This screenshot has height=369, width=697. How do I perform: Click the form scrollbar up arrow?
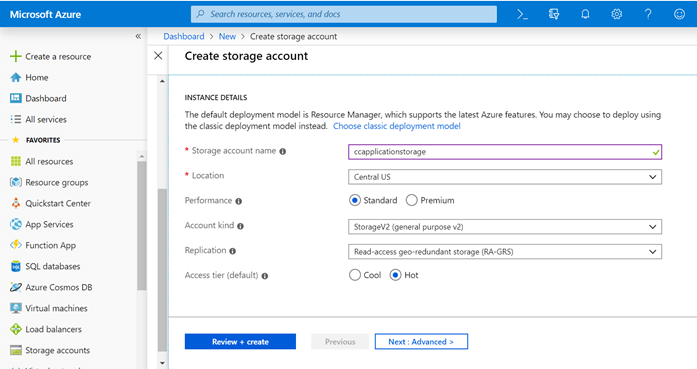pos(162,81)
